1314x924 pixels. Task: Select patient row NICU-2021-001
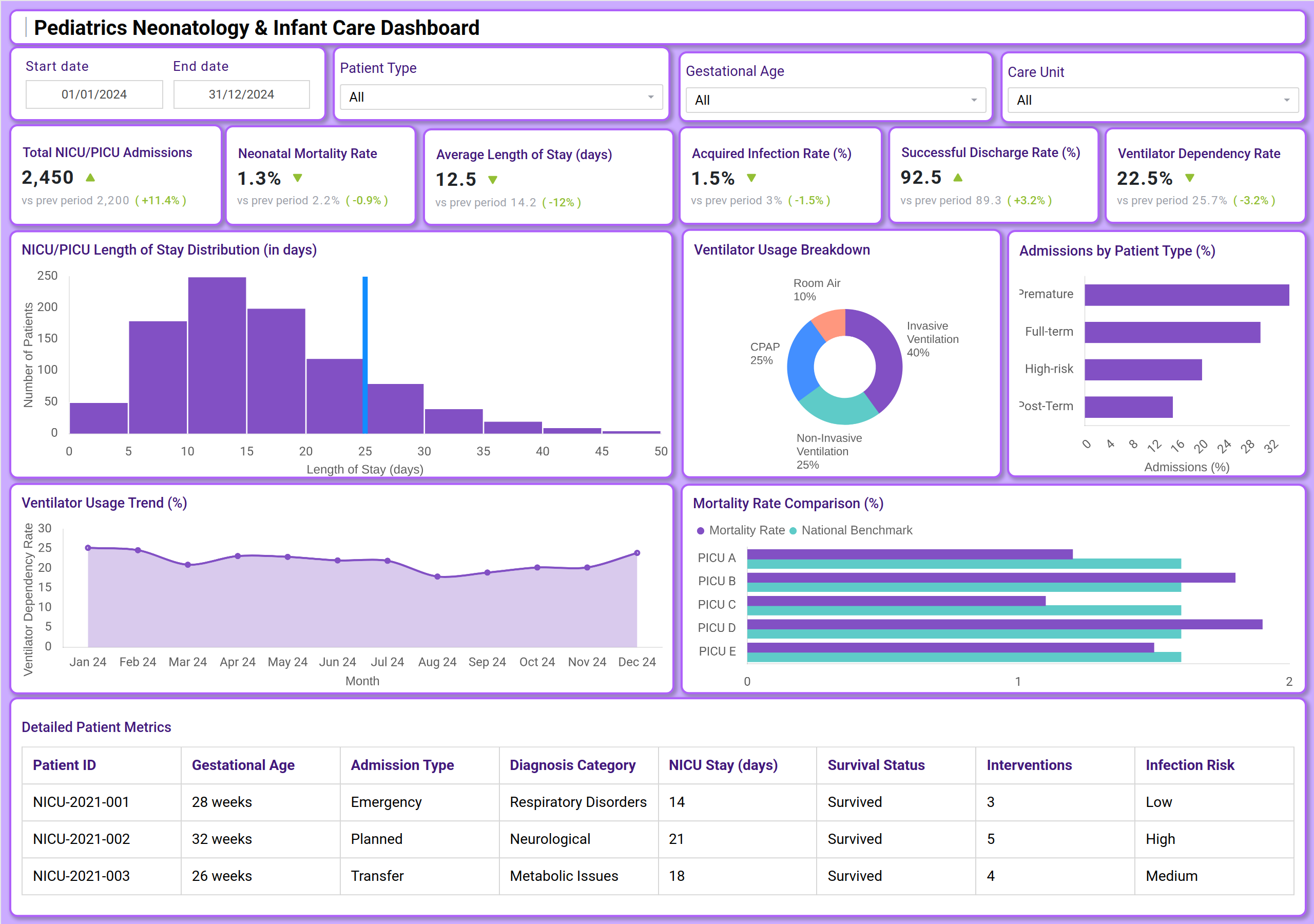click(x=658, y=802)
